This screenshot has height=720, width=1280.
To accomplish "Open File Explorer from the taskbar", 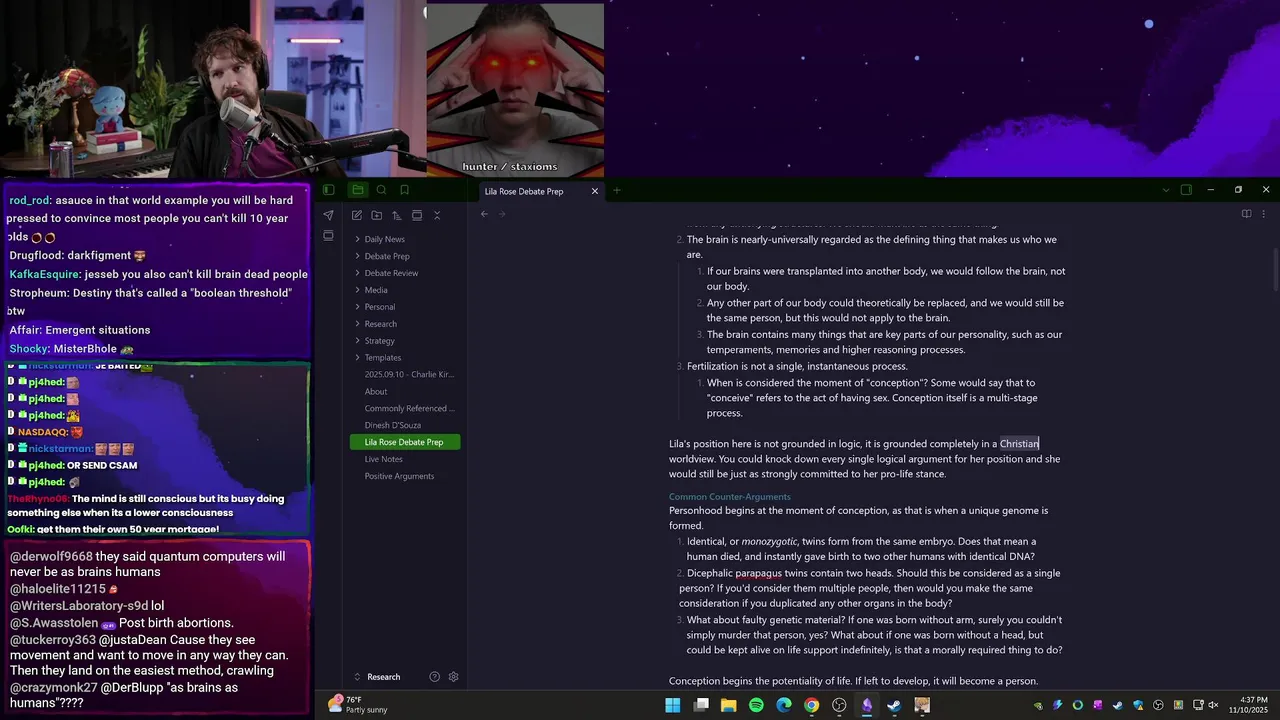I will pos(728,705).
